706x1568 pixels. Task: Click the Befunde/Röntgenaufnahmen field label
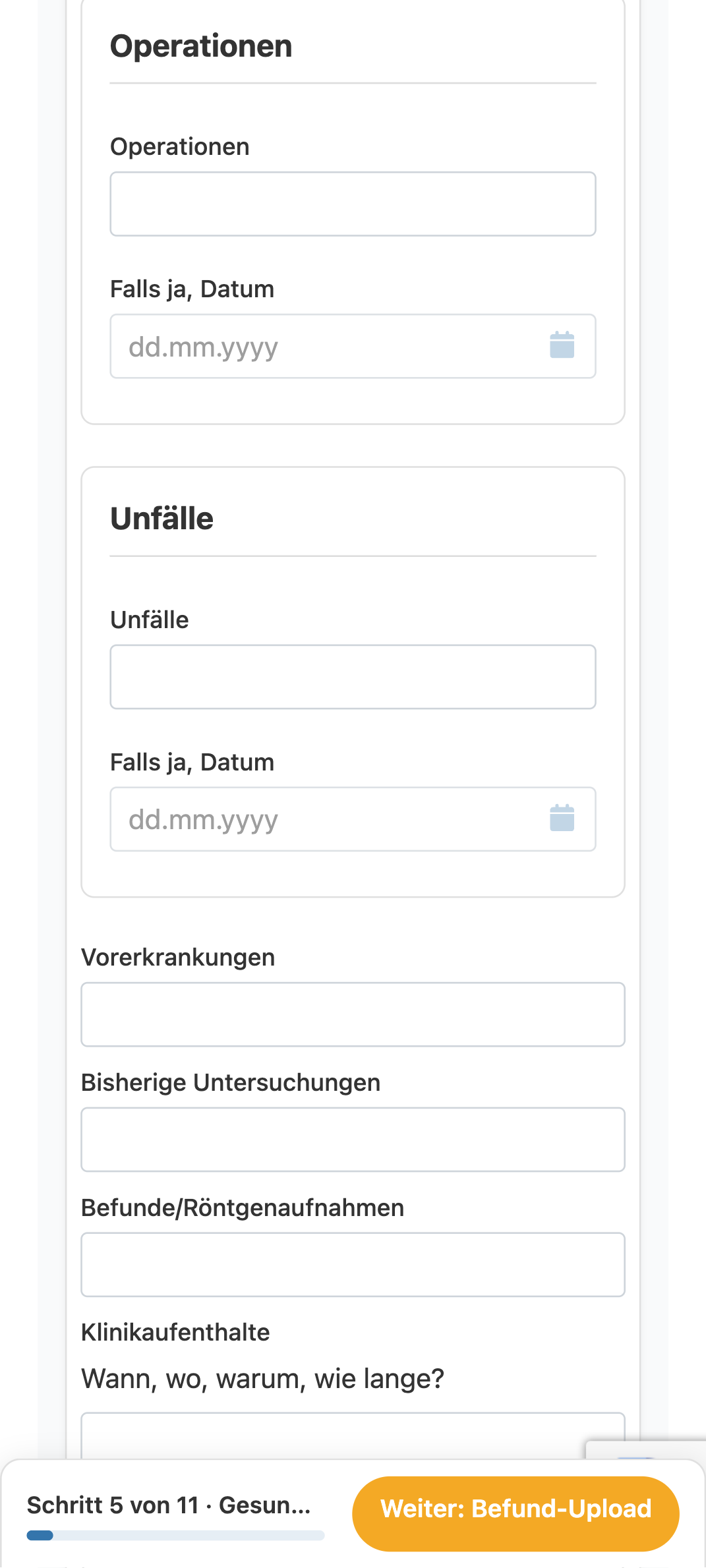click(x=243, y=1207)
